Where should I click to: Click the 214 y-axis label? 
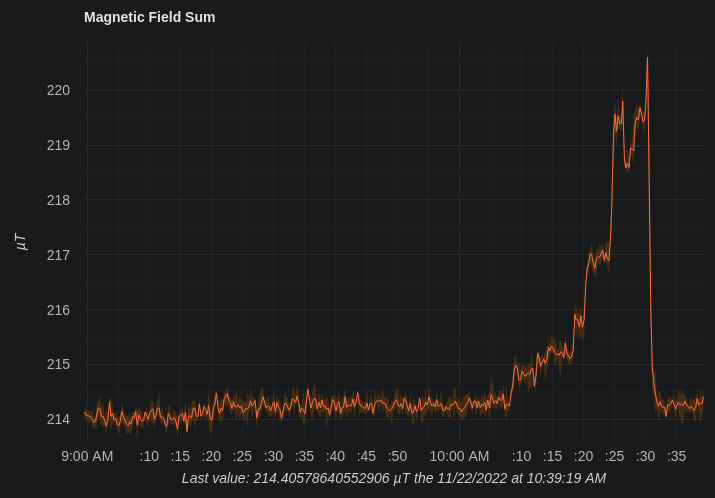[x=58, y=419]
